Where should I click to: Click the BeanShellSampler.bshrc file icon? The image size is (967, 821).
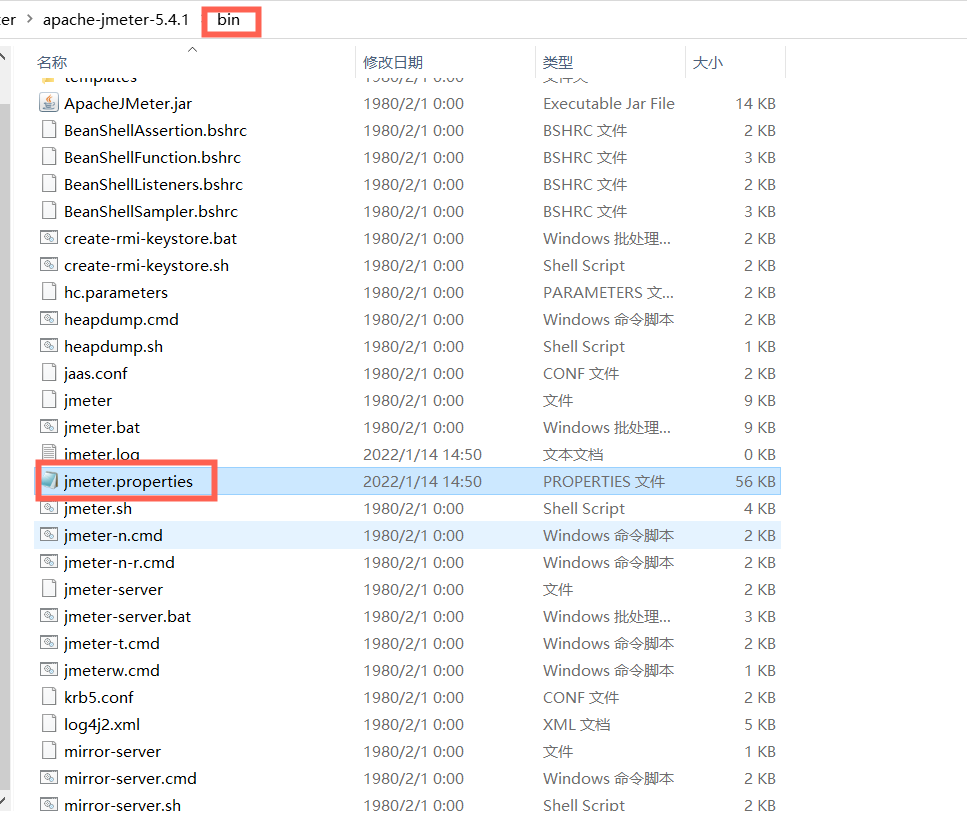49,211
